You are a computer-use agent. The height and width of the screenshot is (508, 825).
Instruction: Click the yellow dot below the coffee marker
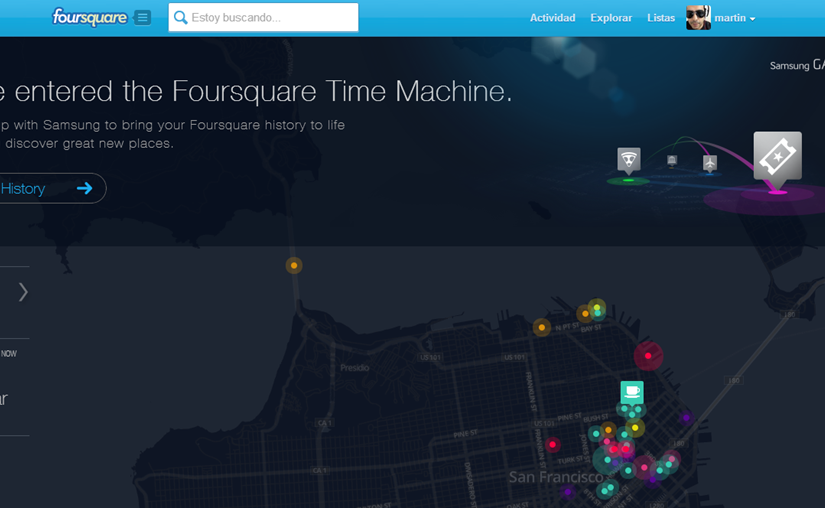(635, 428)
